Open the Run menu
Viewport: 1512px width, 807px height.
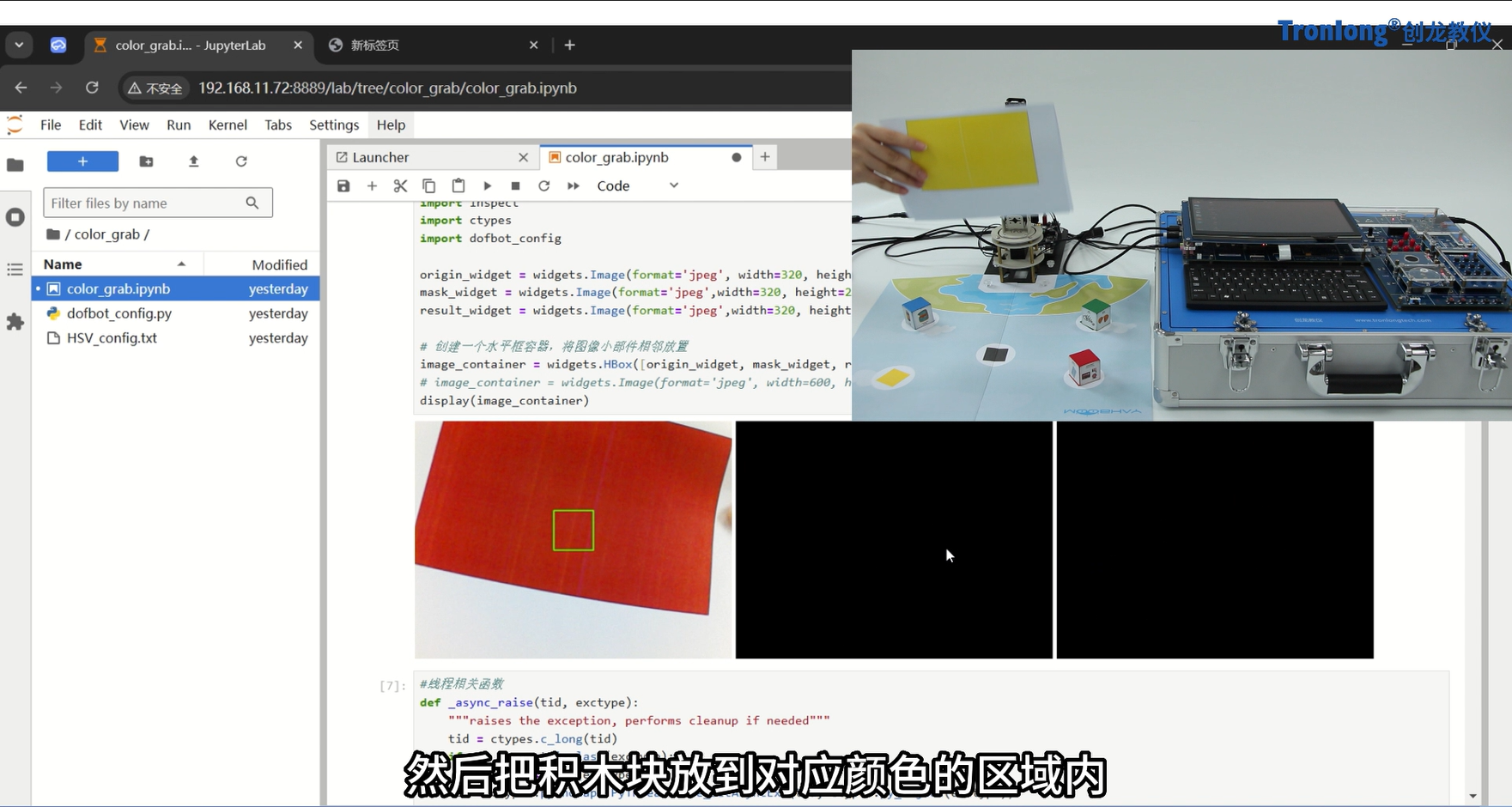pos(179,124)
